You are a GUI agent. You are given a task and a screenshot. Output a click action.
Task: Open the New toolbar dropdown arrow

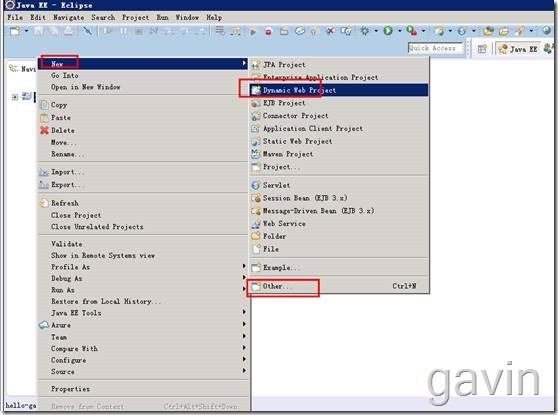26,32
